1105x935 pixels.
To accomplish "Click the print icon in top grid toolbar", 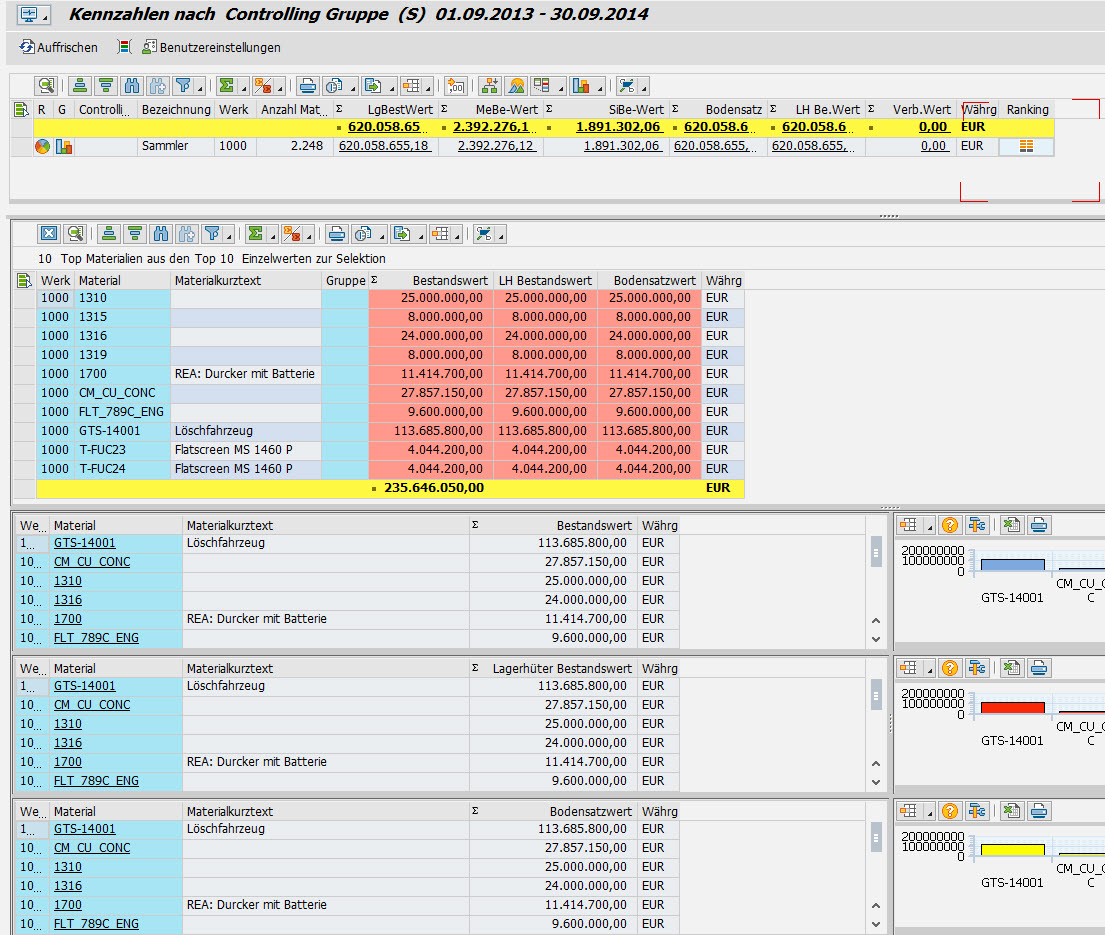I will (308, 85).
